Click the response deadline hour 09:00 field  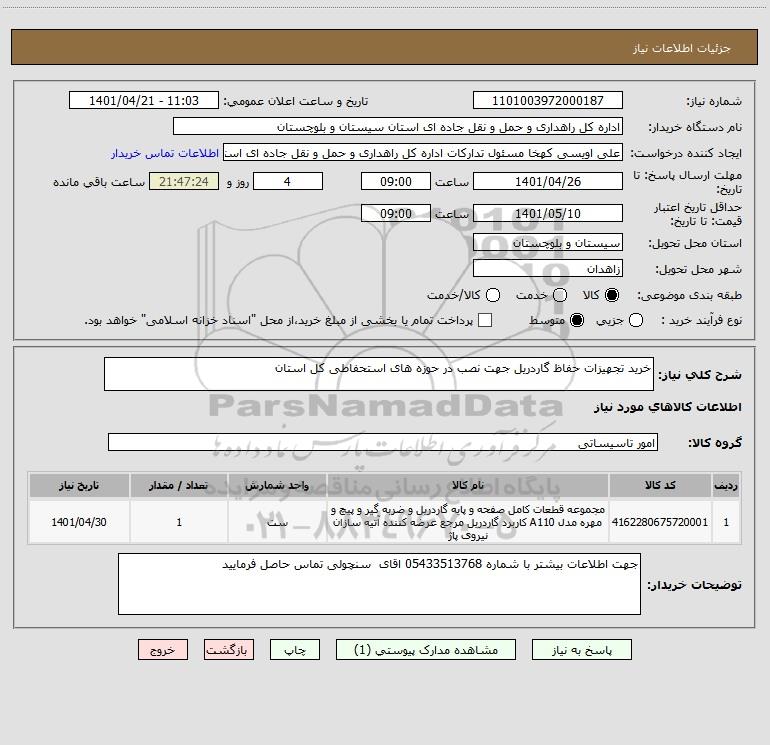point(396,181)
